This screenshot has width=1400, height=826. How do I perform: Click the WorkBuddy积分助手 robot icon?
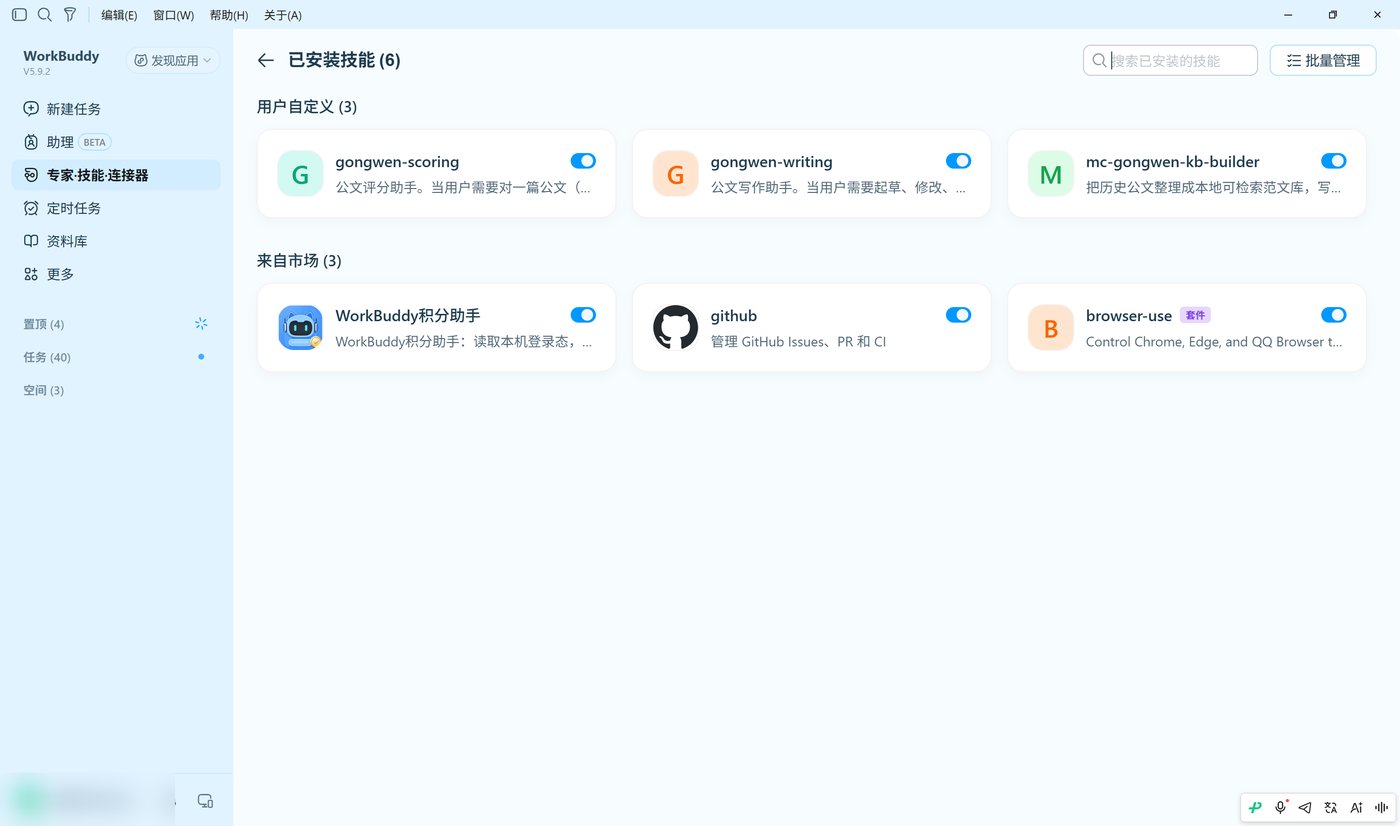pos(300,327)
